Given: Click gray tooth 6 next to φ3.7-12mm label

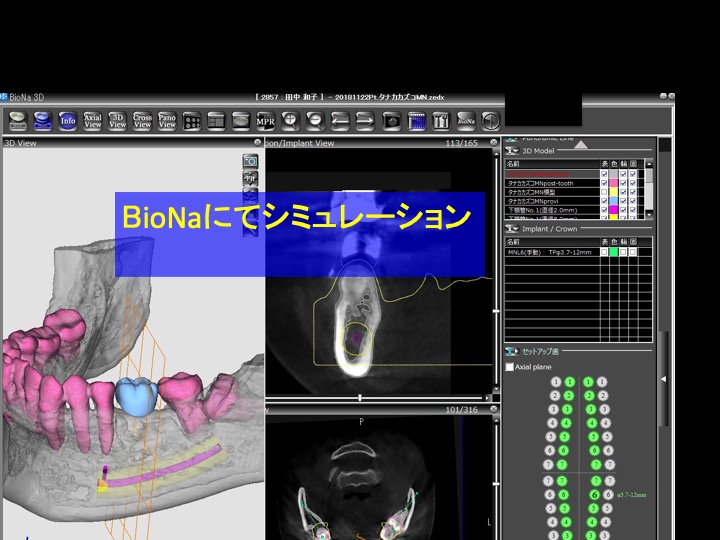Looking at the screenshot, I should point(608,495).
